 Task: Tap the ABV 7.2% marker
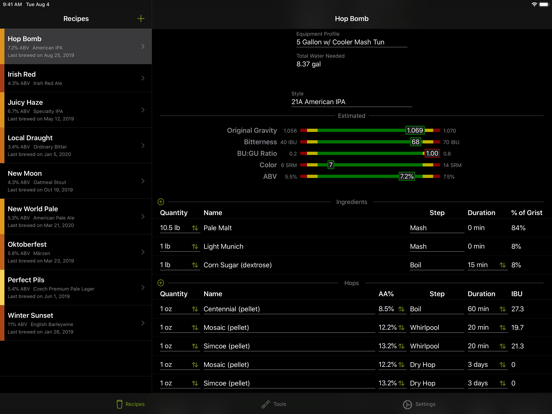407,176
